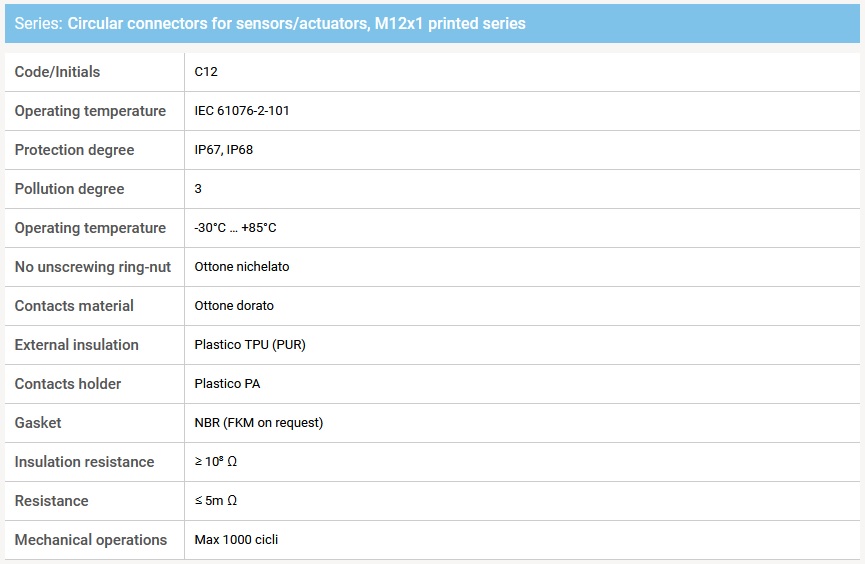The width and height of the screenshot is (865, 564).
Task: Select the Insulation resistance label
Action: point(84,462)
